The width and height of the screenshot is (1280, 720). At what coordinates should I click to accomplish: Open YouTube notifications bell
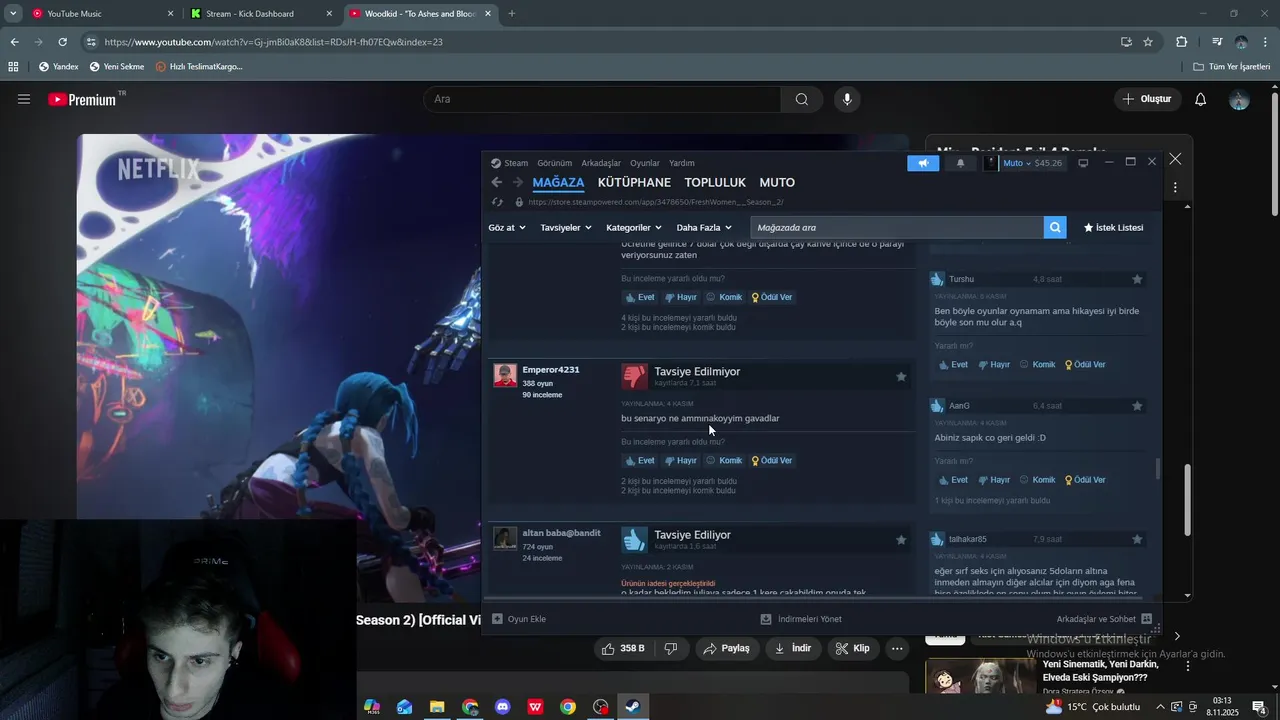[x=1201, y=99]
